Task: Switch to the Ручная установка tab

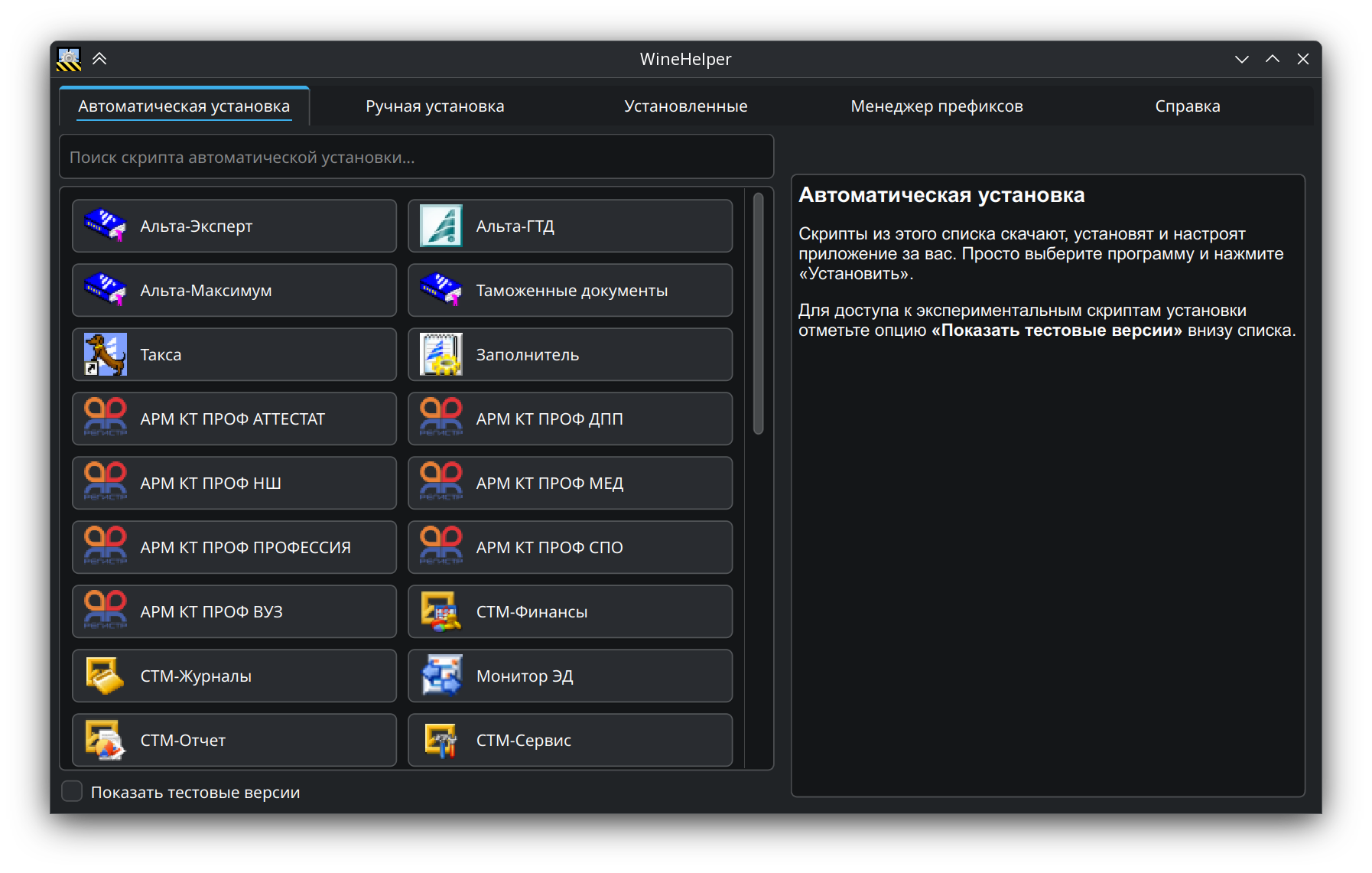Action: tap(434, 106)
